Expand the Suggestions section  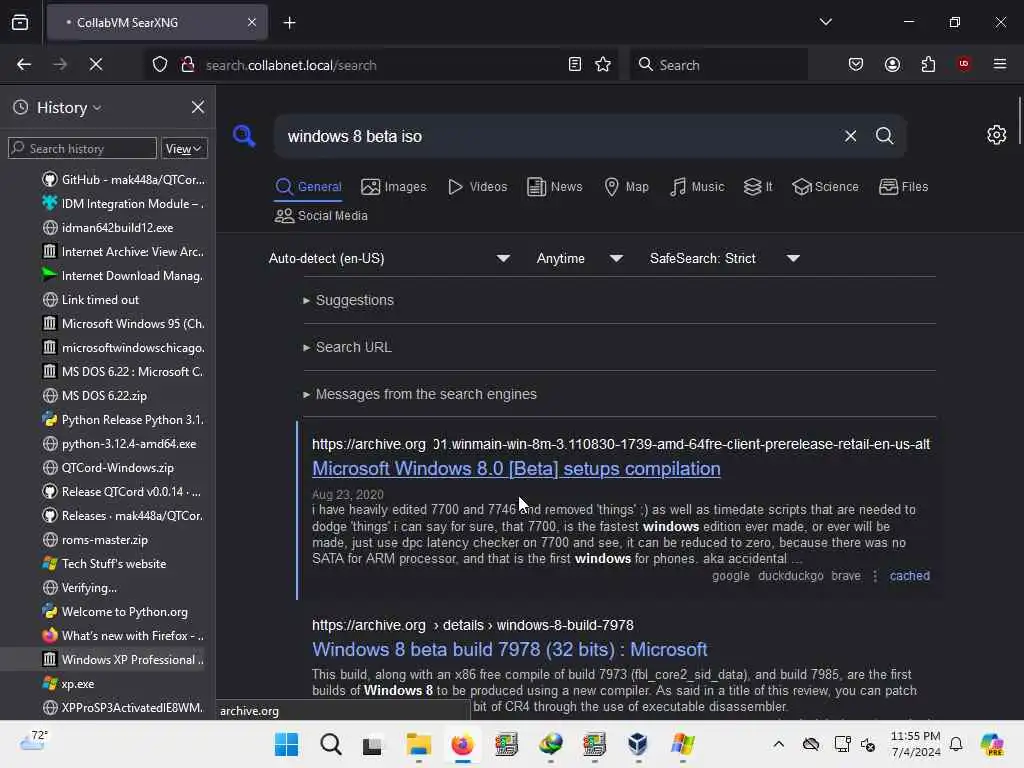[349, 300]
